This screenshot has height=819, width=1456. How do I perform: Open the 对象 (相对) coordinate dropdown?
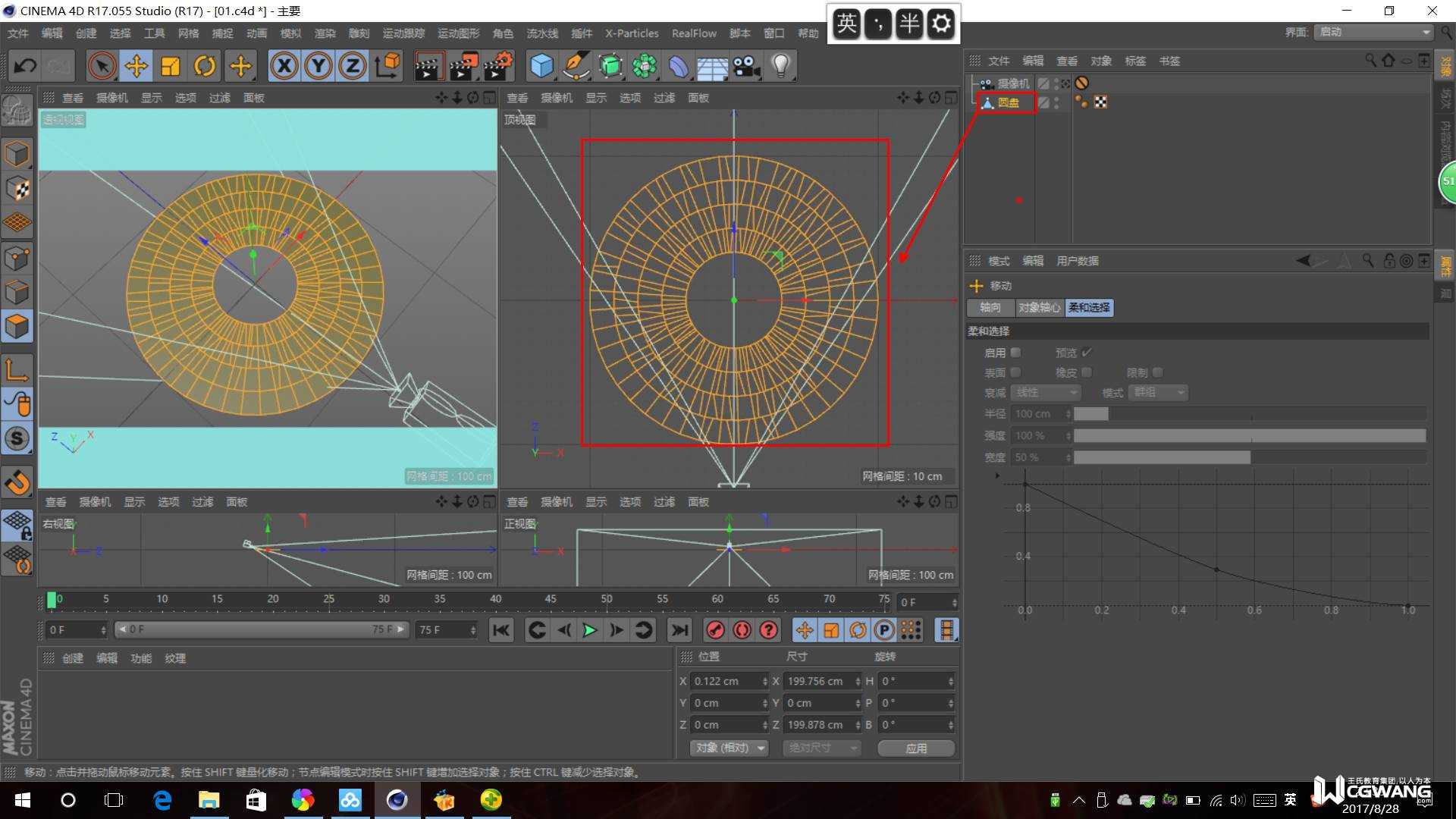click(x=730, y=748)
